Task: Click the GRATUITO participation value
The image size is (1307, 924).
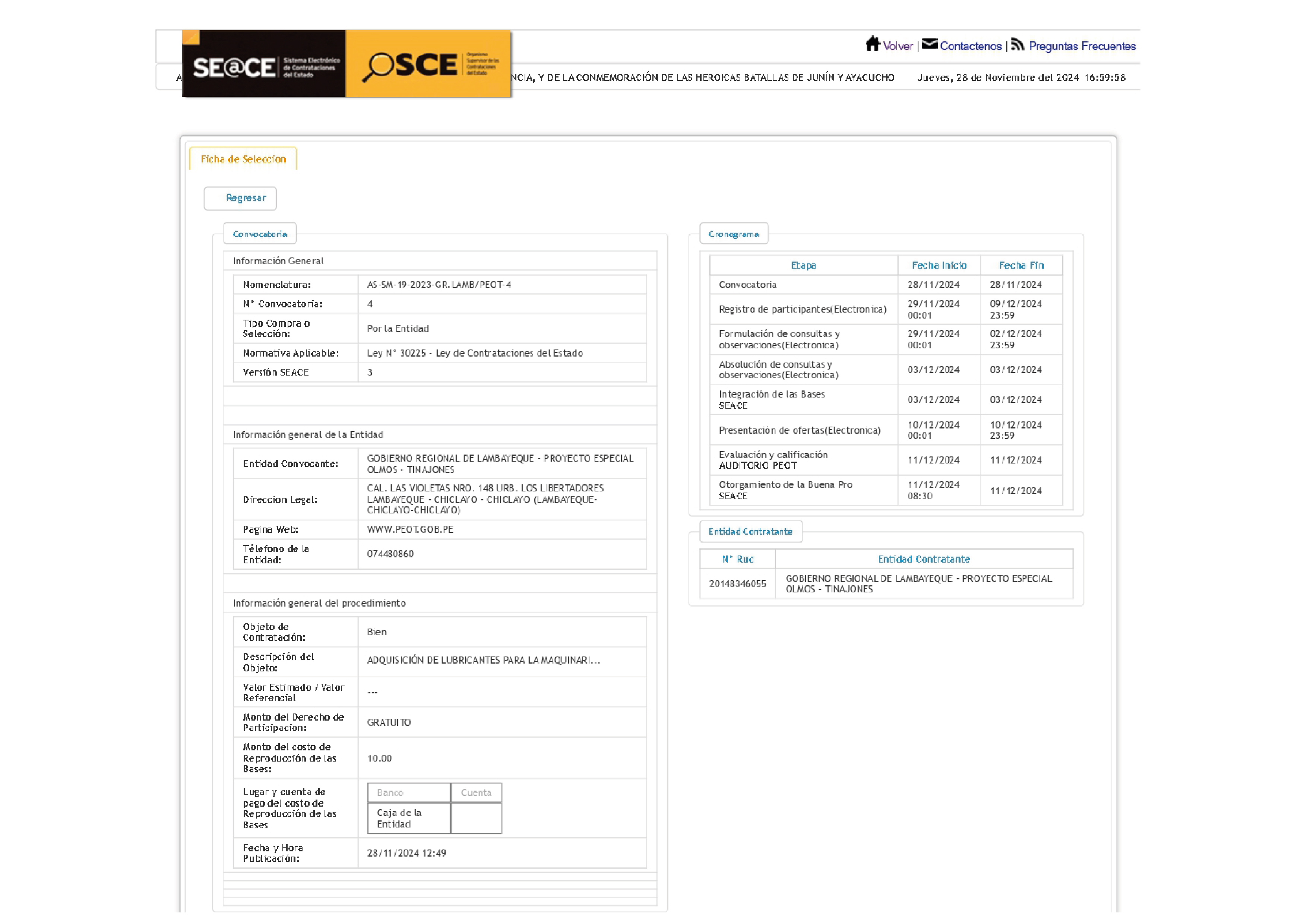Action: 389,722
